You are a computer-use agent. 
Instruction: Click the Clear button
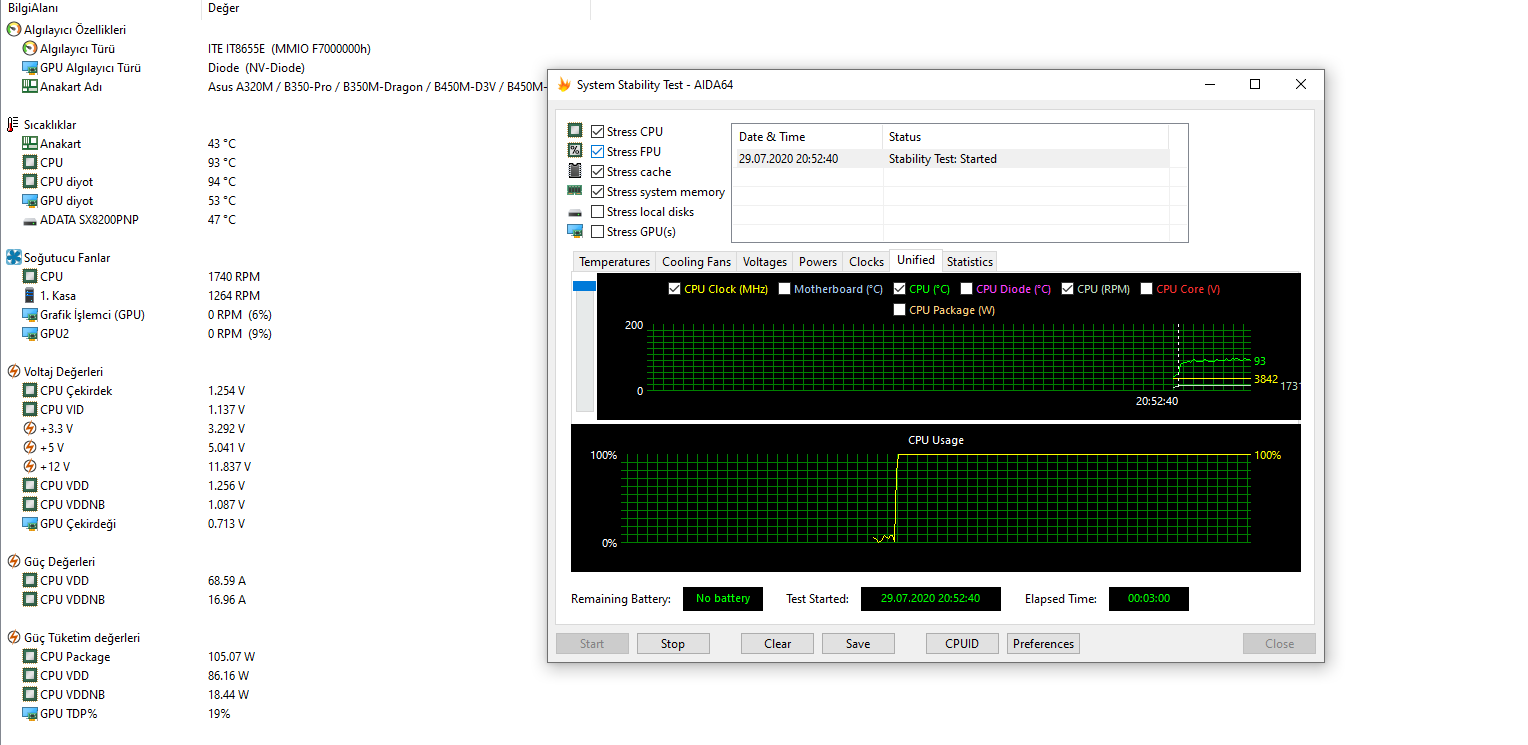(x=777, y=644)
